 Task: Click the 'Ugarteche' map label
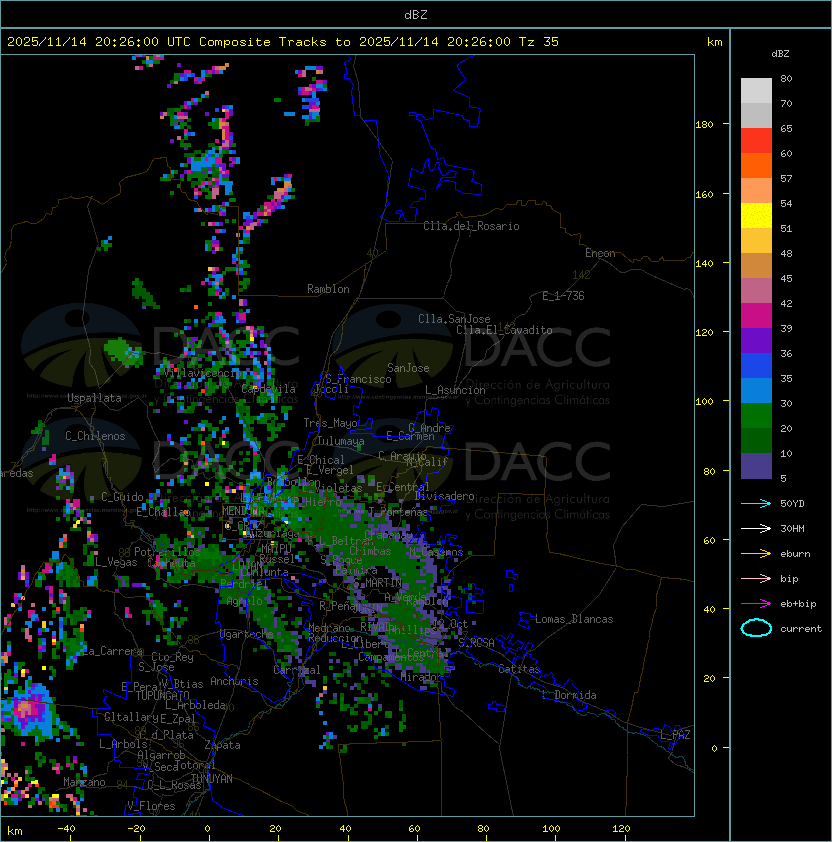(247, 634)
